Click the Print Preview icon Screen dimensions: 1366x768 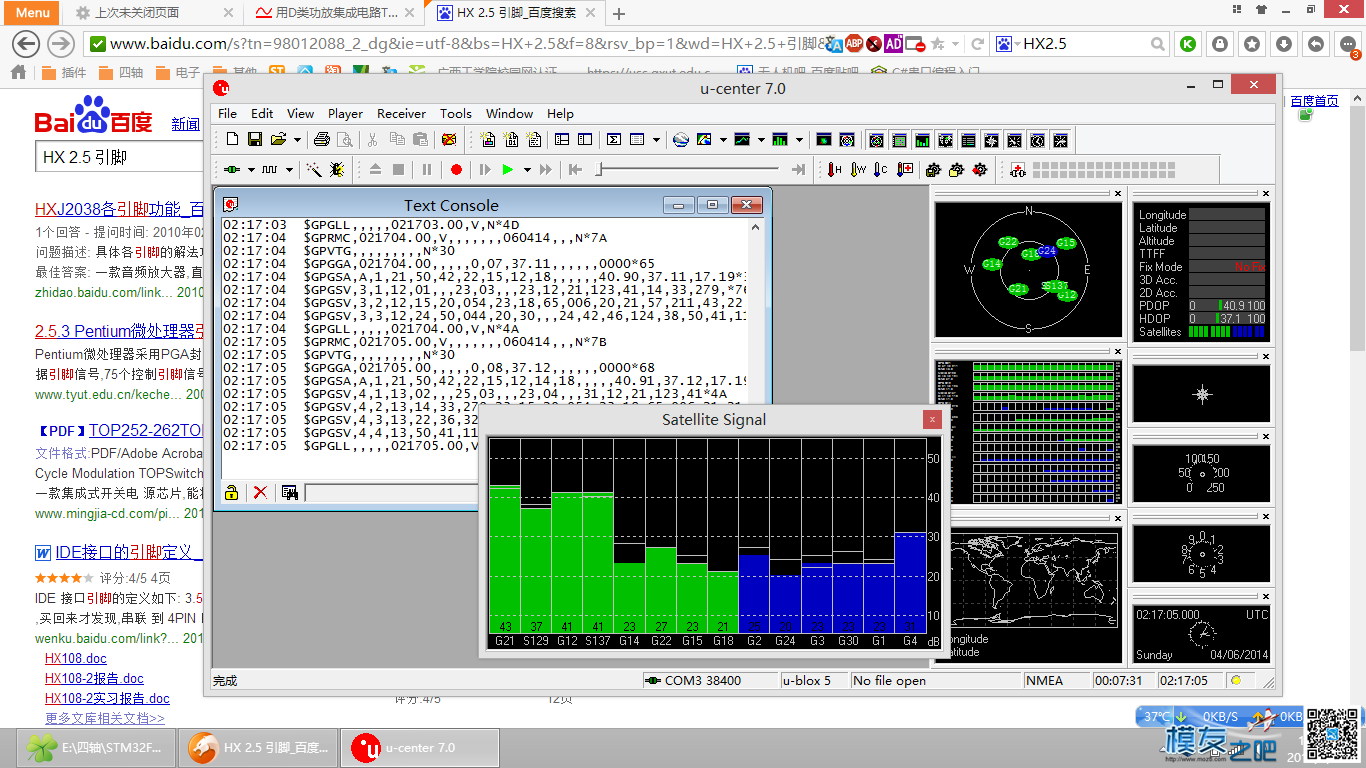345,139
